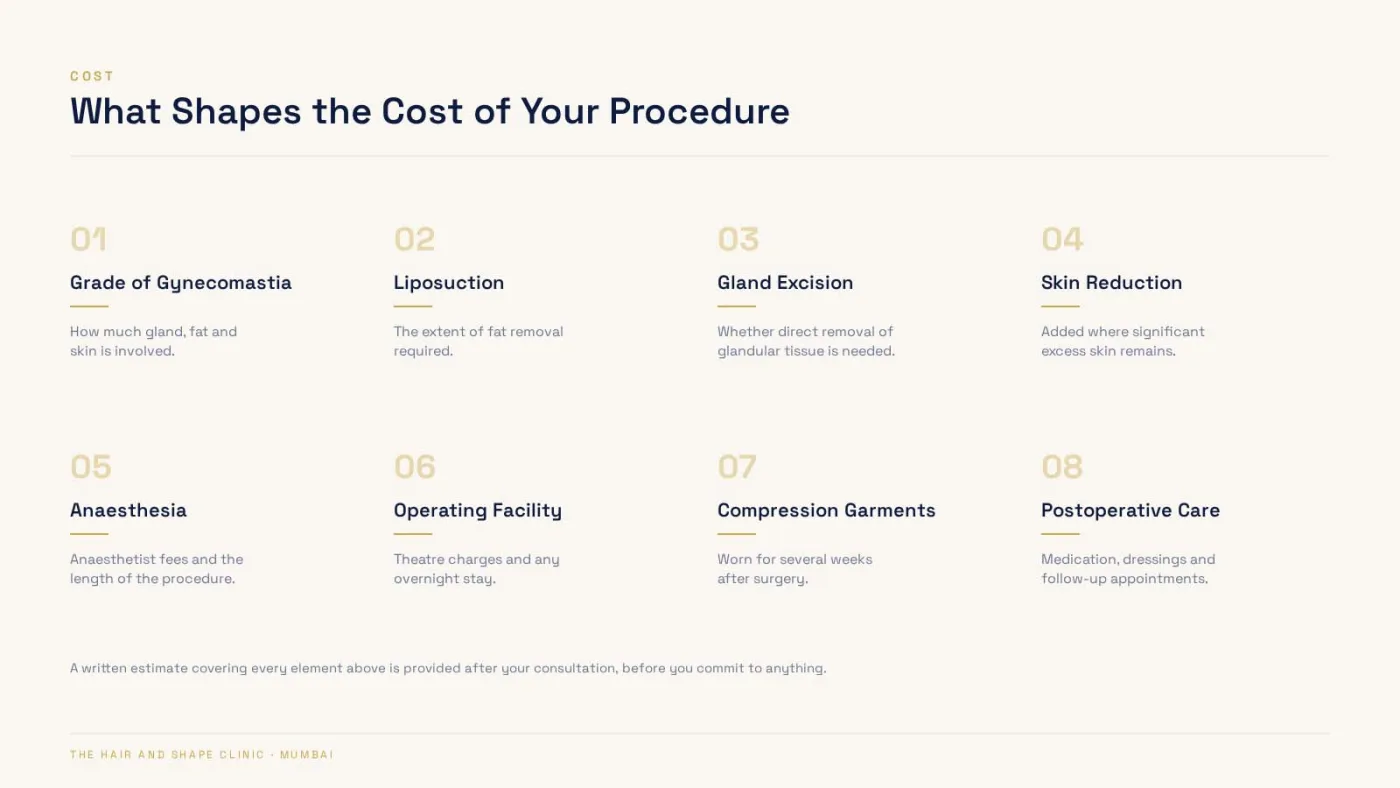This screenshot has width=1400, height=788.
Task: Click the number 07 marker
Action: pyautogui.click(x=737, y=467)
